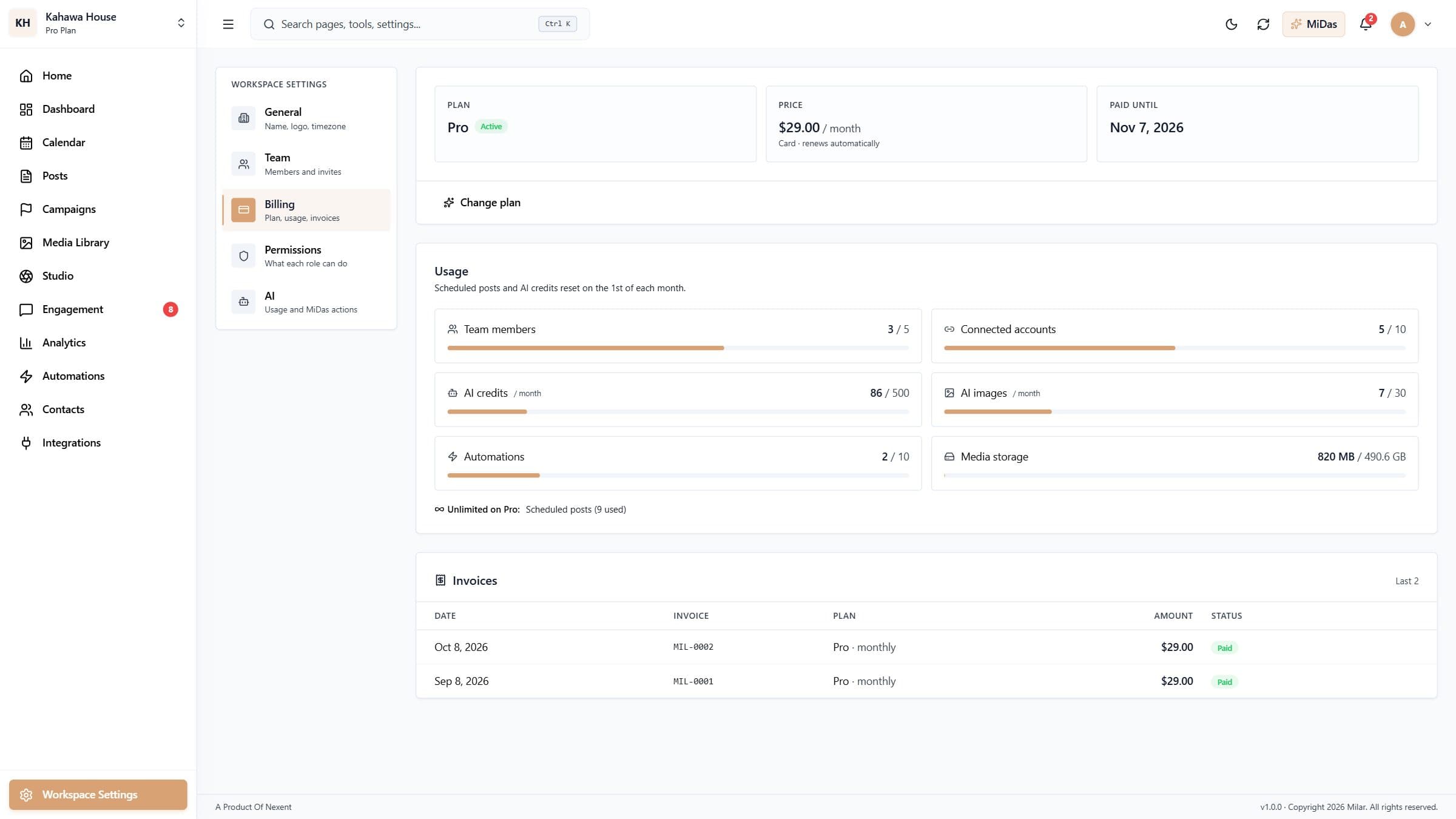Click the Permissions shield icon
1456x819 pixels.
pyautogui.click(x=243, y=256)
